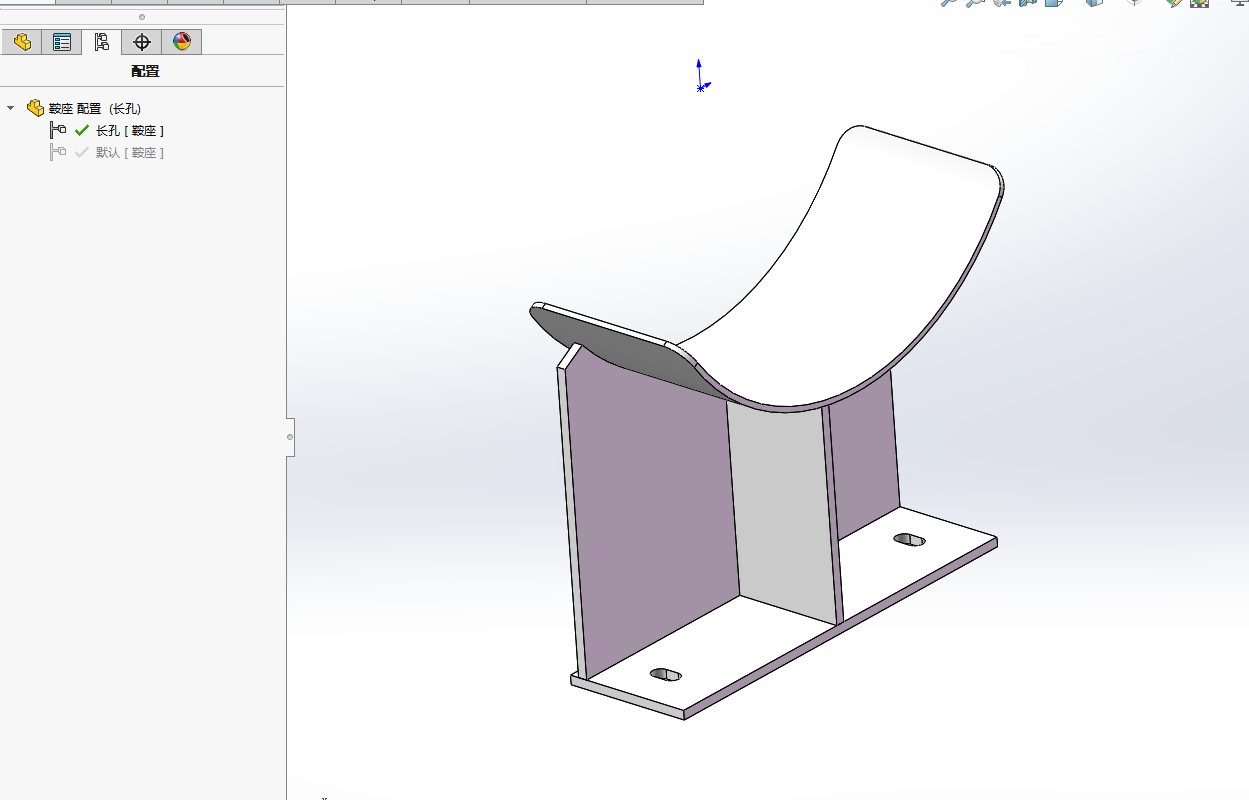
Task: Switch to the FeatureManager design tree tab
Action: pyautogui.click(x=22, y=42)
